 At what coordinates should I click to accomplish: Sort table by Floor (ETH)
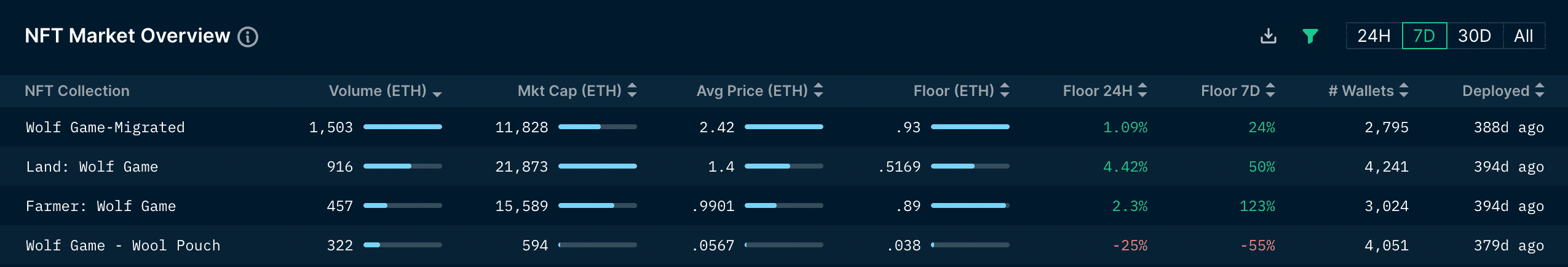(1005, 91)
